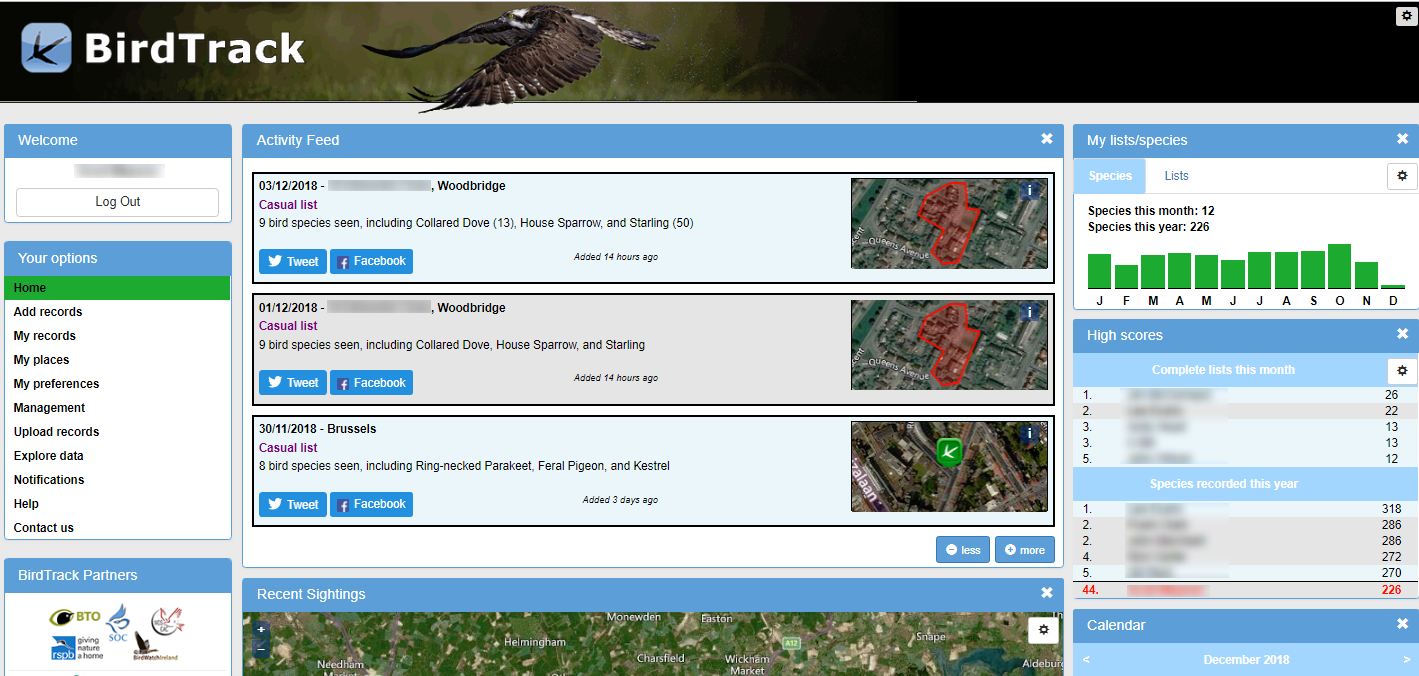Click the Log Out button

coord(117,202)
